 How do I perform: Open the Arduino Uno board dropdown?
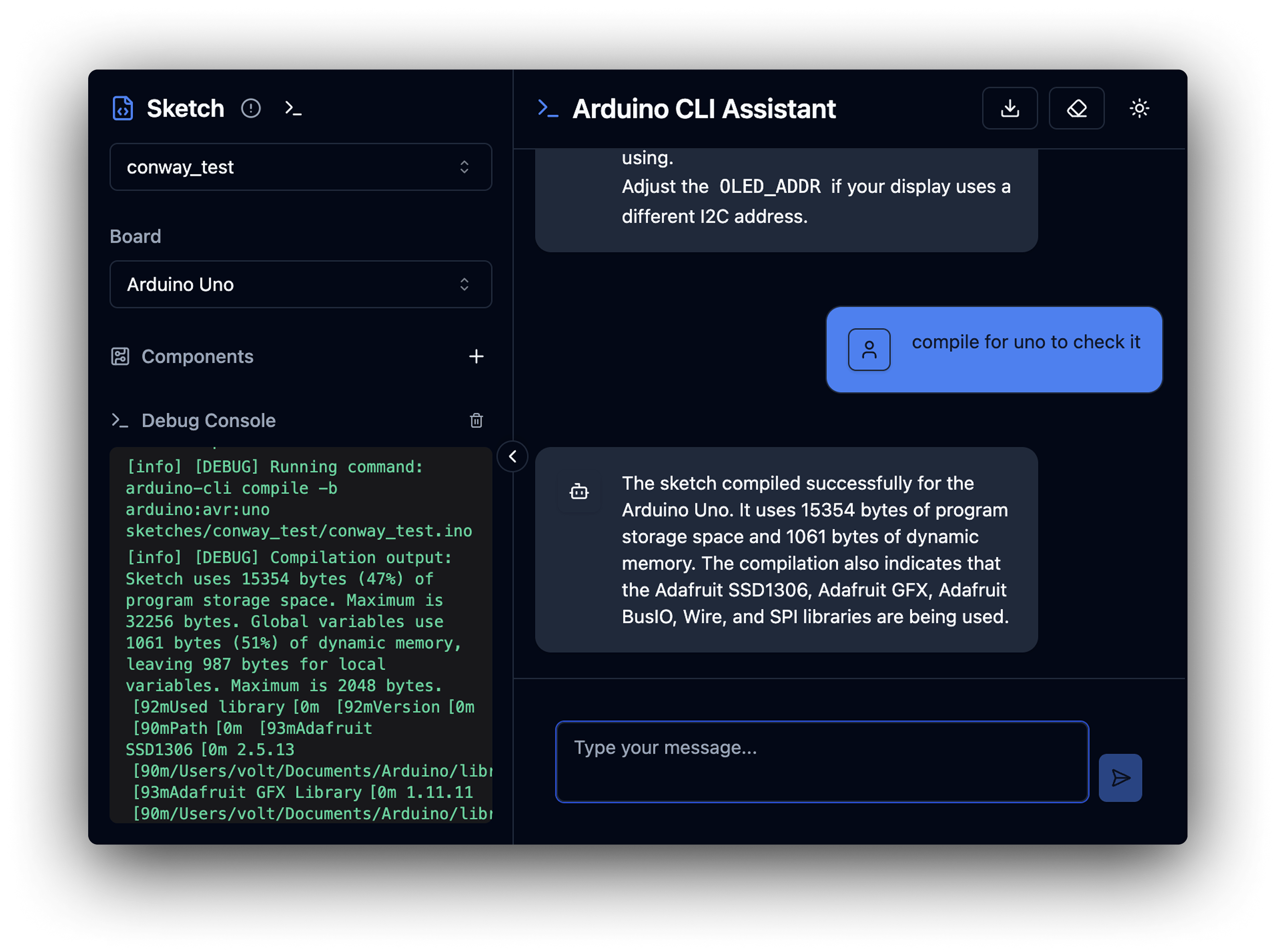pyautogui.click(x=300, y=284)
